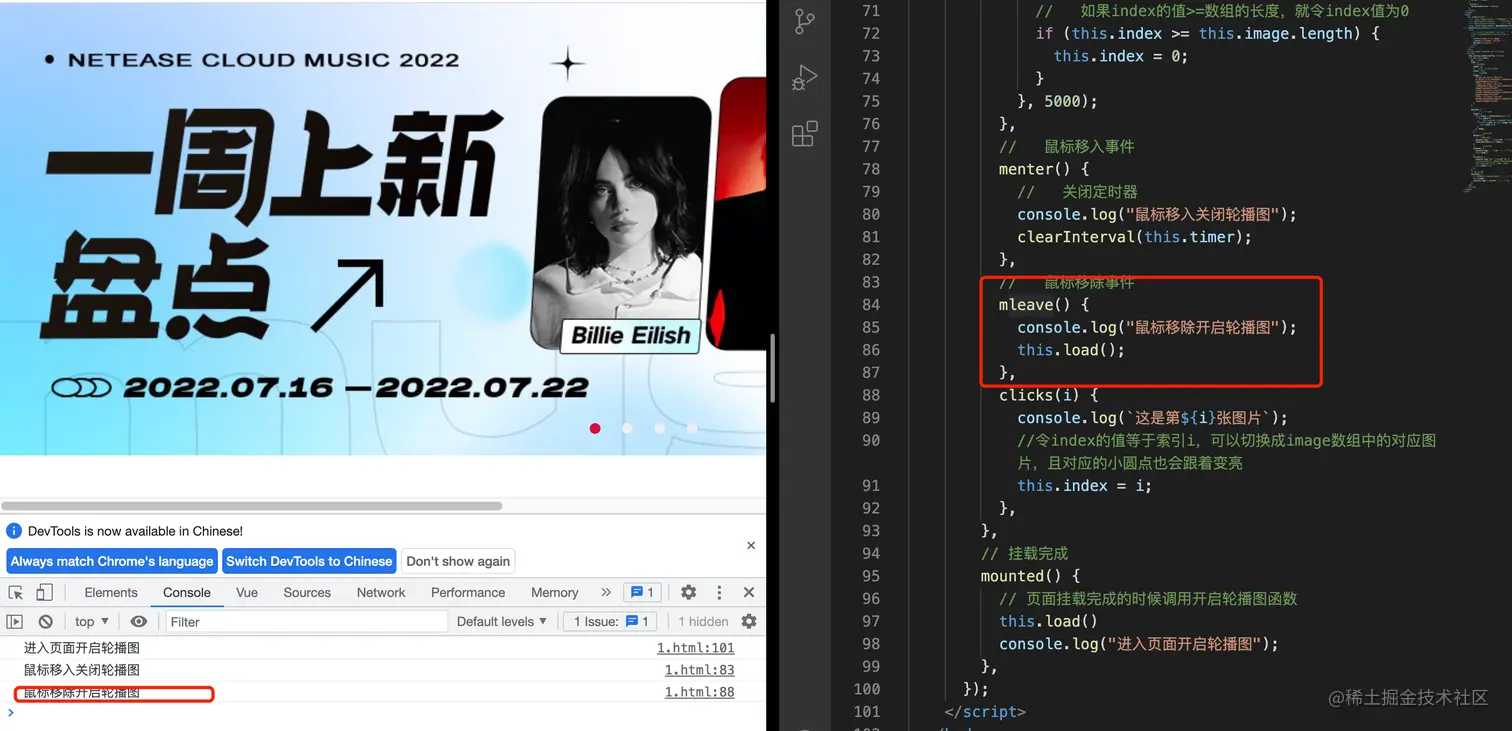Image resolution: width=1512 pixels, height=731 pixels.
Task: Click Don't show again button
Action: click(x=458, y=561)
